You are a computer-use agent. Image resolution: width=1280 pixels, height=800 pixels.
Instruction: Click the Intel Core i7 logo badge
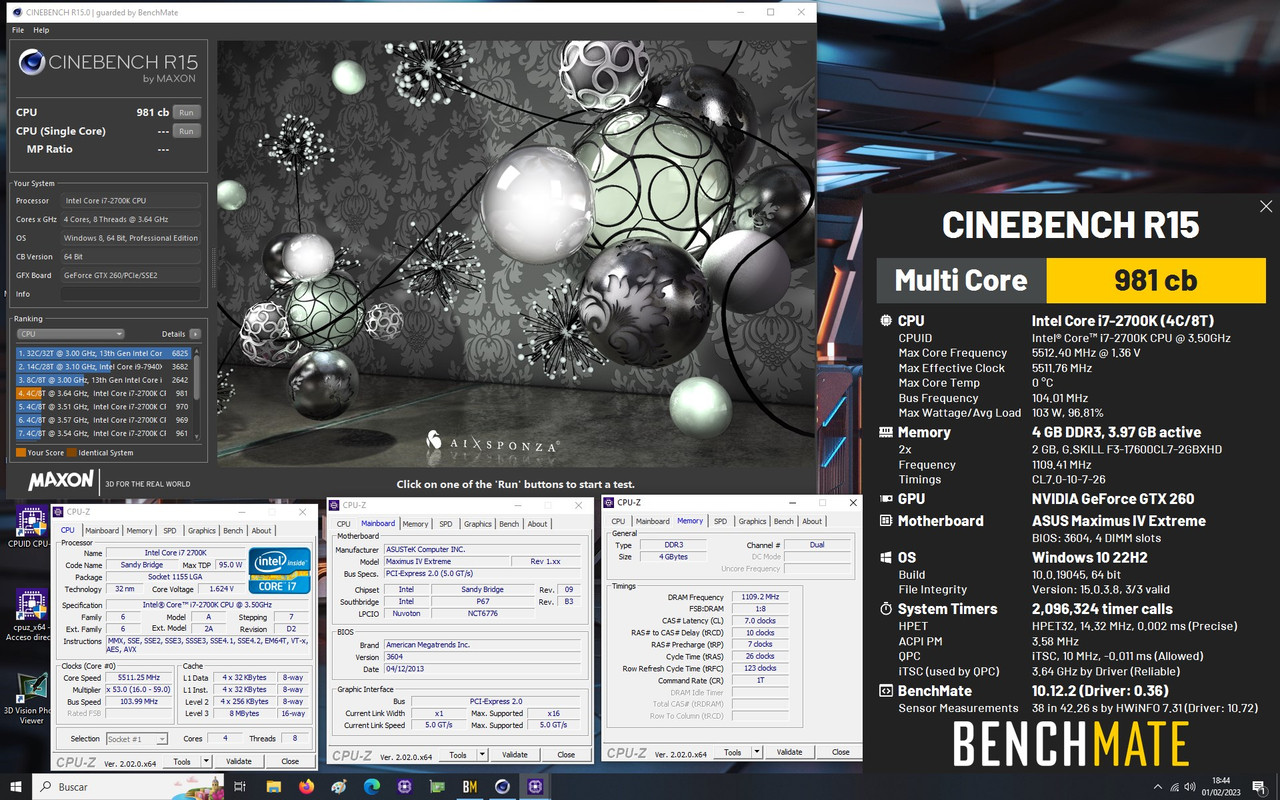click(278, 572)
